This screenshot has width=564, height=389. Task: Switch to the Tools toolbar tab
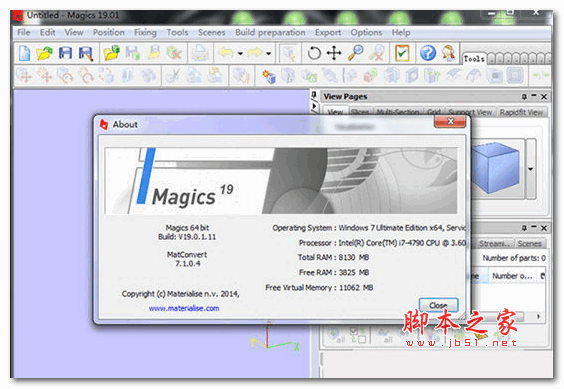[473, 58]
